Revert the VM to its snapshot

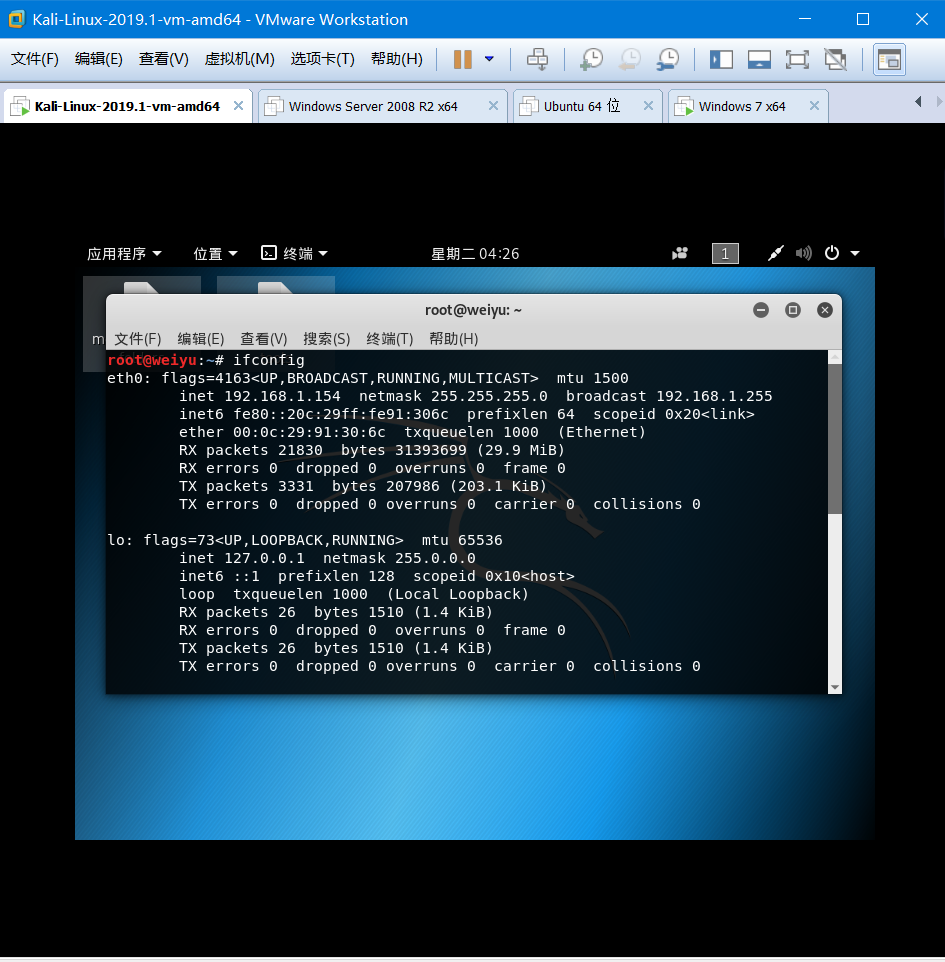click(630, 60)
